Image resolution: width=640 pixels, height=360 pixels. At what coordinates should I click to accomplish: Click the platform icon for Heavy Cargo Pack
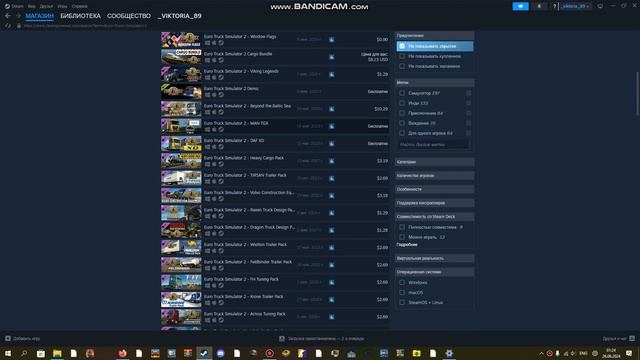click(331, 161)
